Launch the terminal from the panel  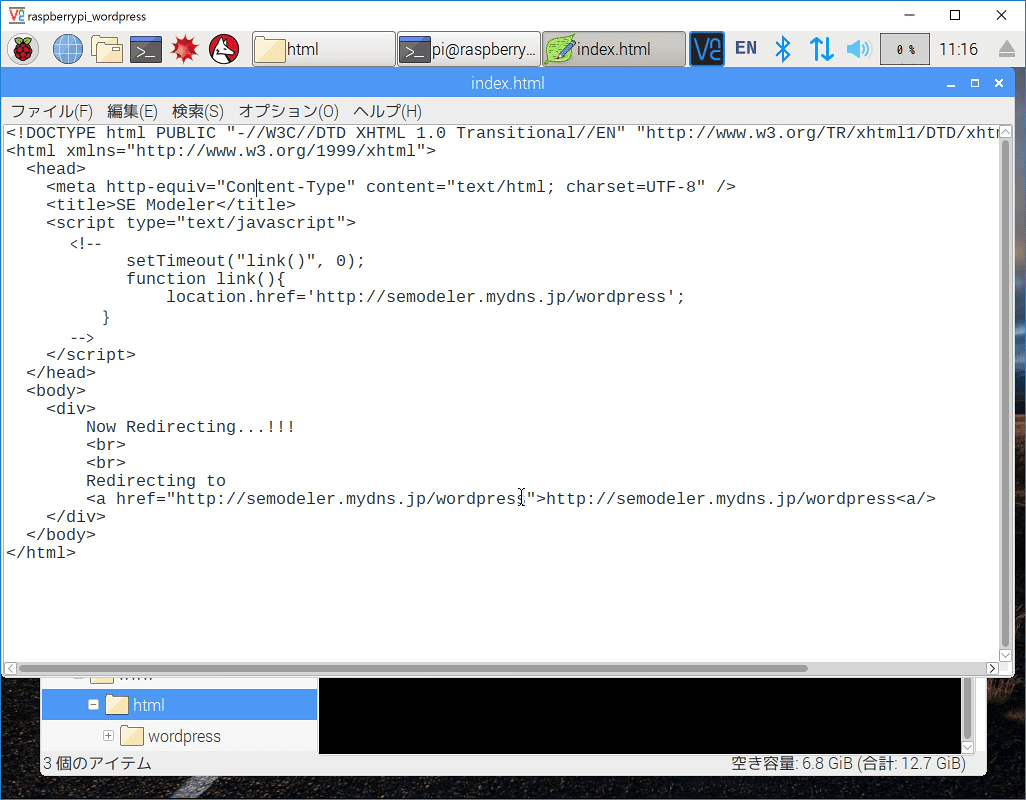(145, 50)
